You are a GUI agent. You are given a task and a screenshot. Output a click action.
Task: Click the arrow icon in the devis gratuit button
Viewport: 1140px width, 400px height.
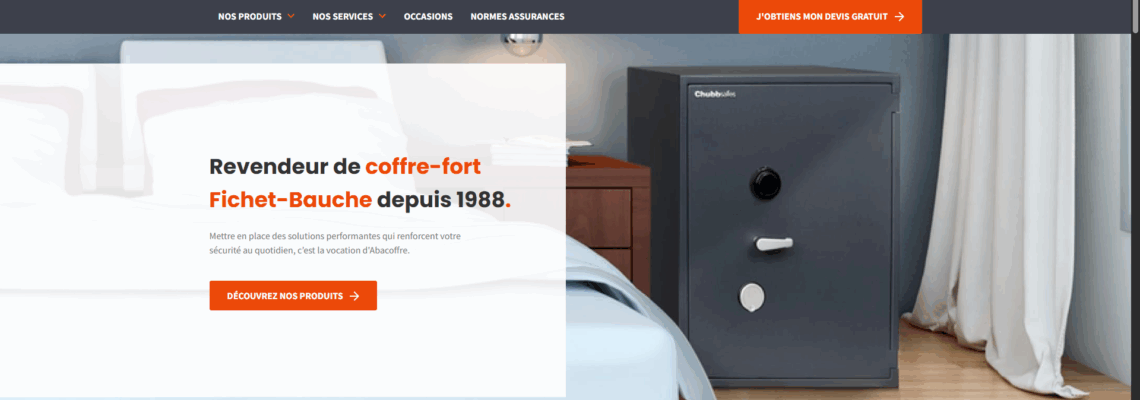tap(899, 16)
